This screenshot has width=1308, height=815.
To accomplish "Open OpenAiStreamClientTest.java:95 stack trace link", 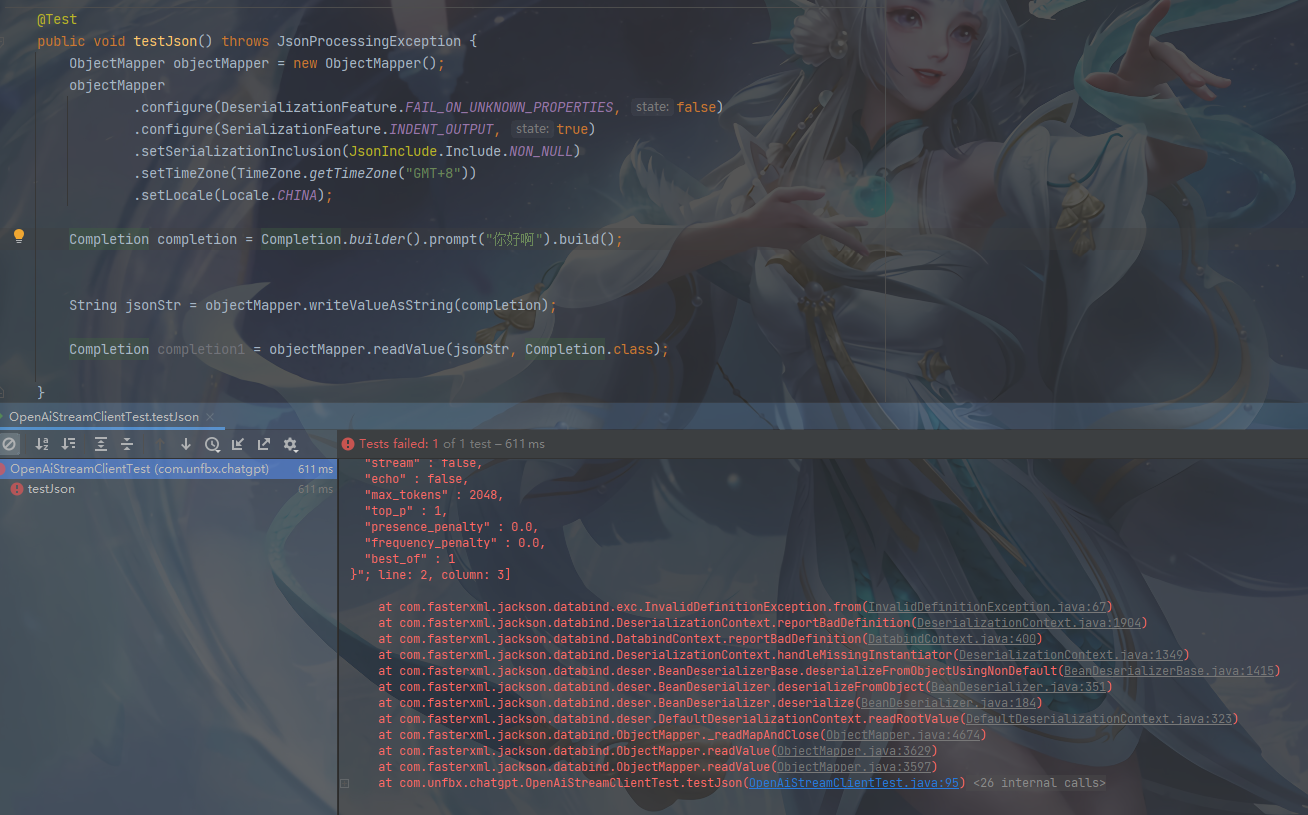I will pos(853,782).
